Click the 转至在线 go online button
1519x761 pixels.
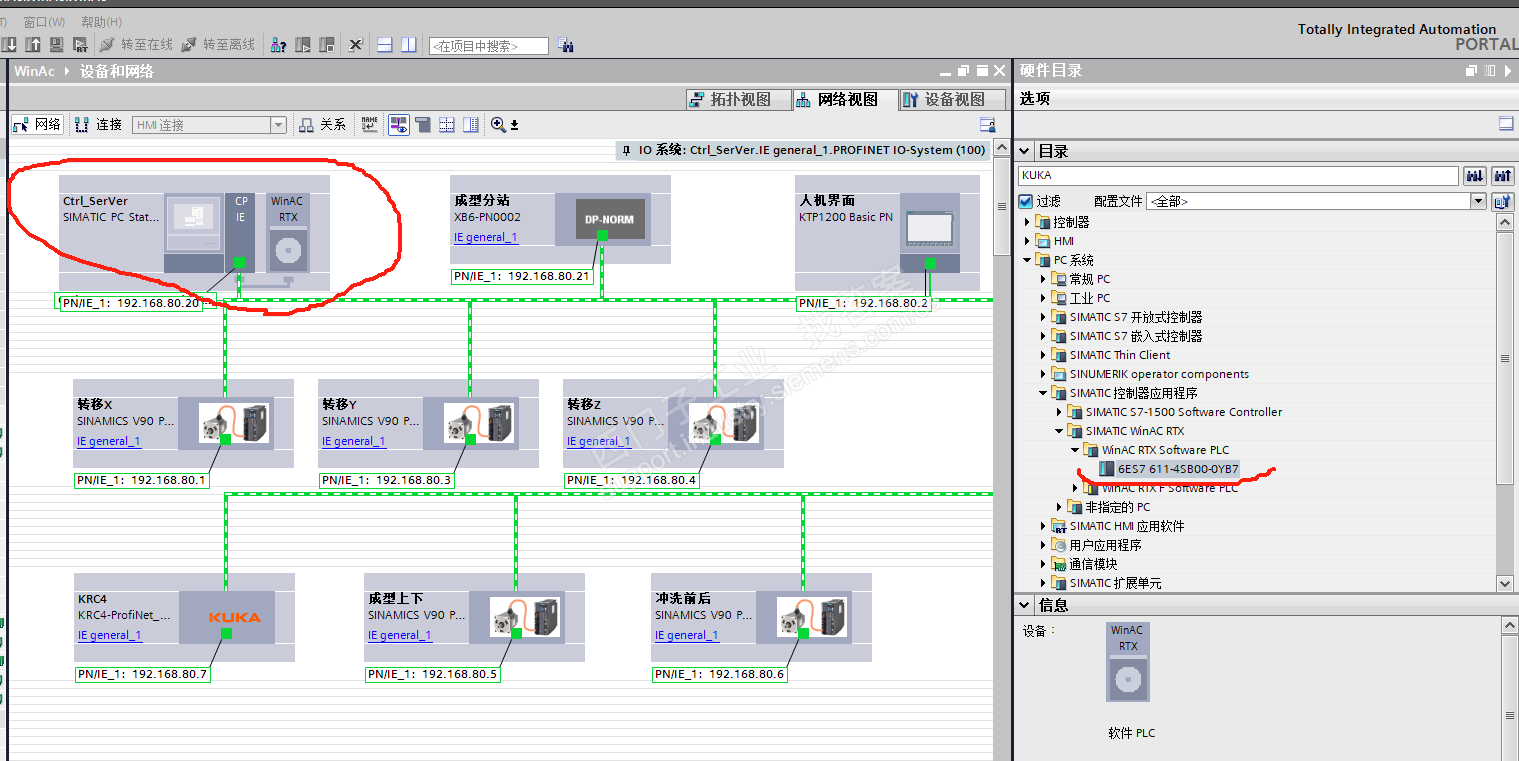pyautogui.click(x=136, y=45)
